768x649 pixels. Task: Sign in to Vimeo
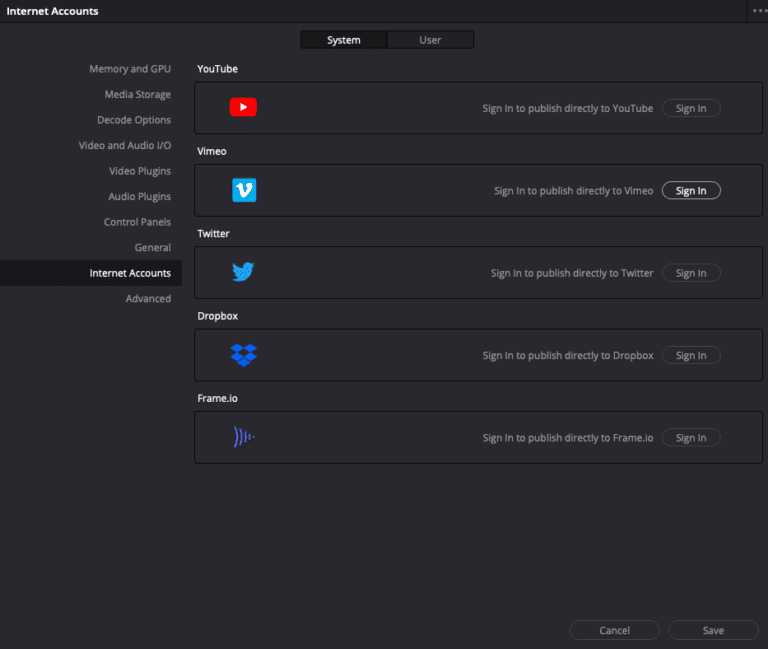(x=691, y=191)
